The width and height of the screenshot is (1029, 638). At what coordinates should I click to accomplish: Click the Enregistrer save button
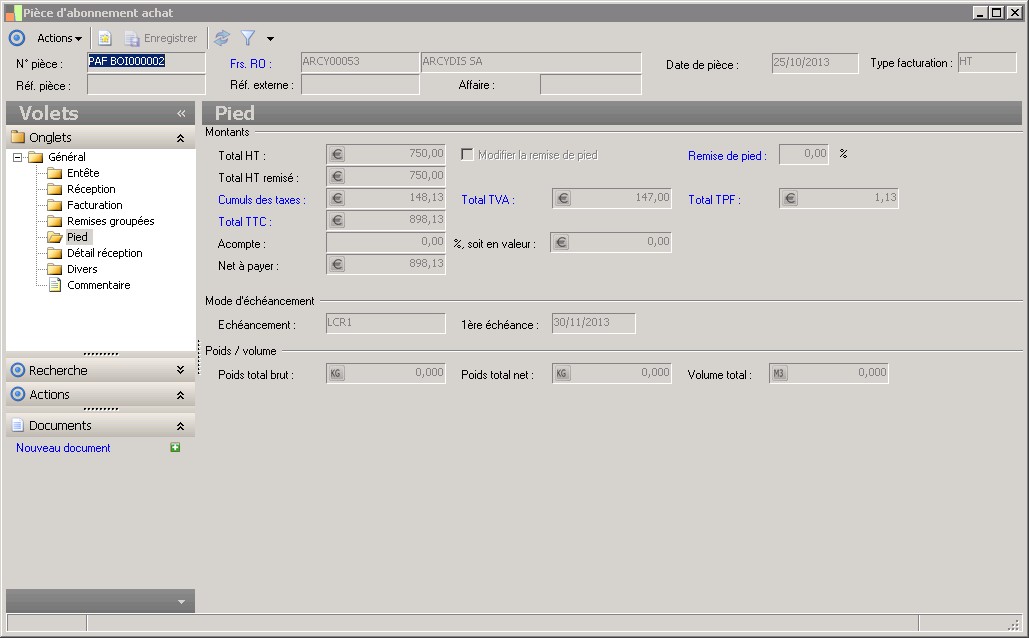click(161, 38)
